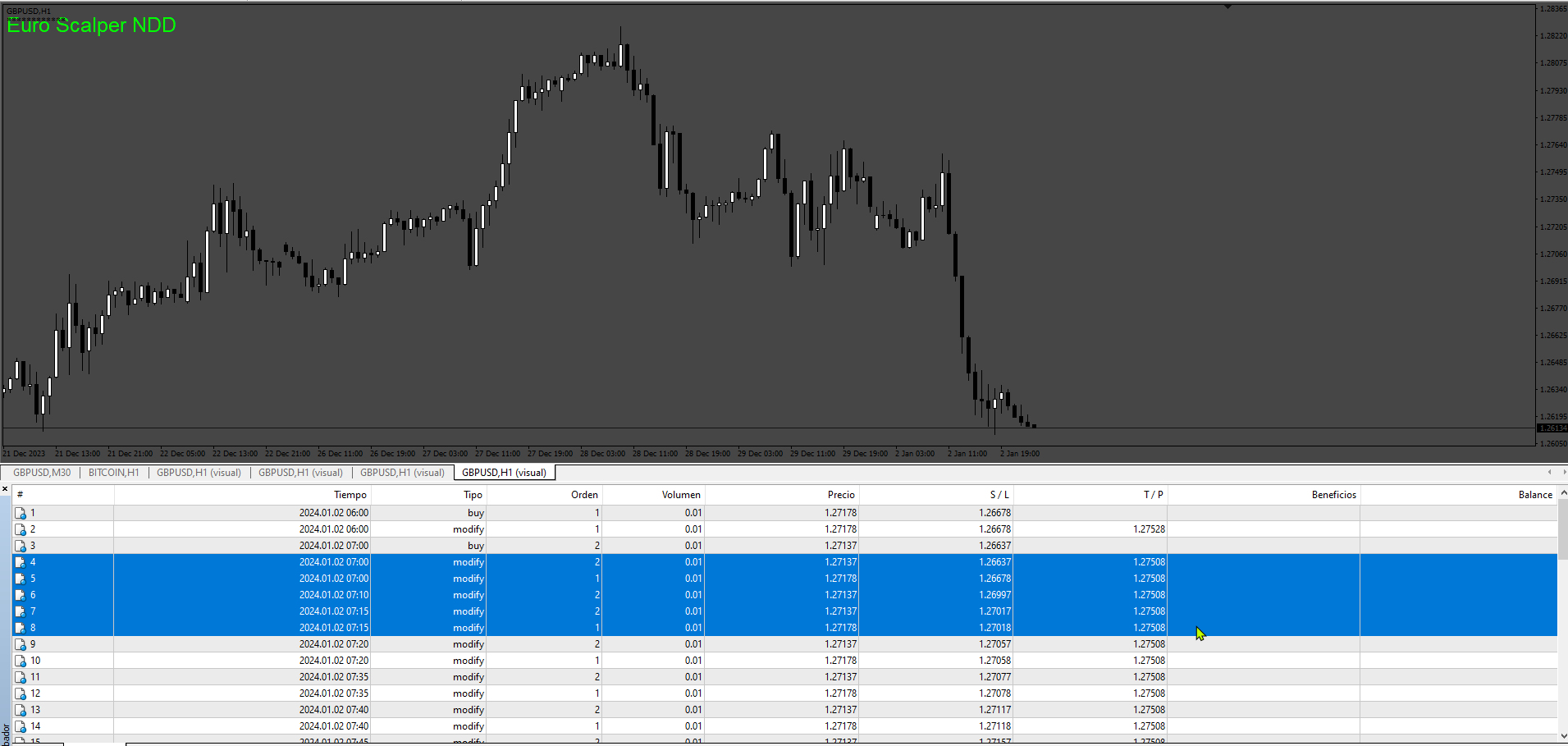Image resolution: width=1568 pixels, height=746 pixels.
Task: Click the modify icon in row 9
Action: (21, 644)
